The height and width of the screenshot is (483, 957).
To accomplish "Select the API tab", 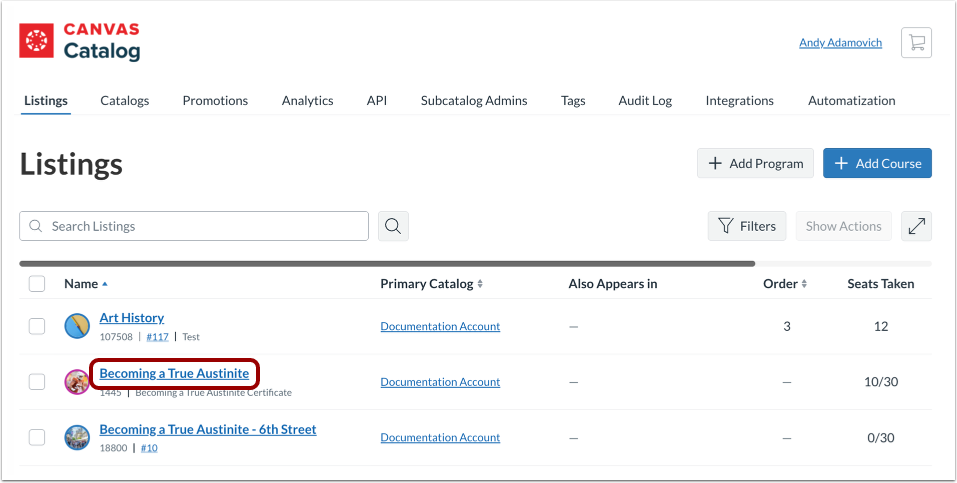I will pyautogui.click(x=377, y=101).
